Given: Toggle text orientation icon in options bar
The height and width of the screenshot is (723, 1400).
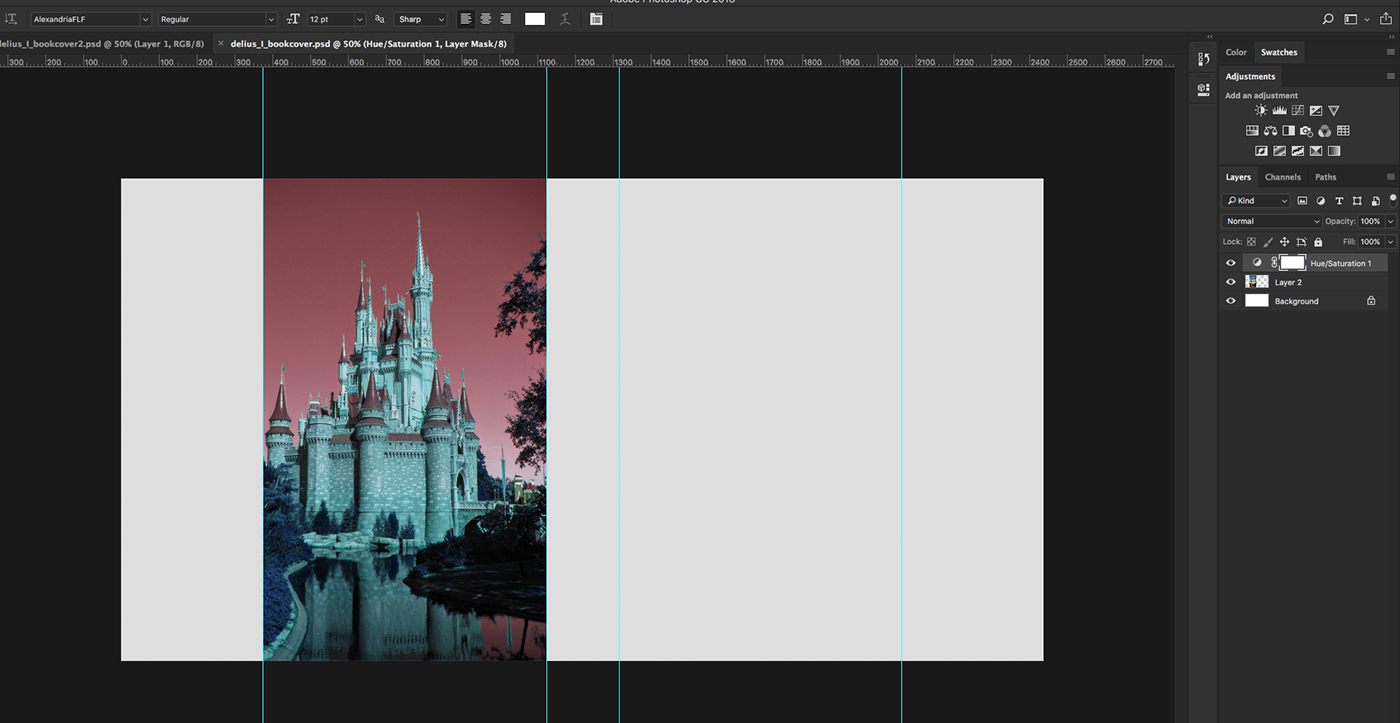Looking at the screenshot, I should [x=11, y=19].
